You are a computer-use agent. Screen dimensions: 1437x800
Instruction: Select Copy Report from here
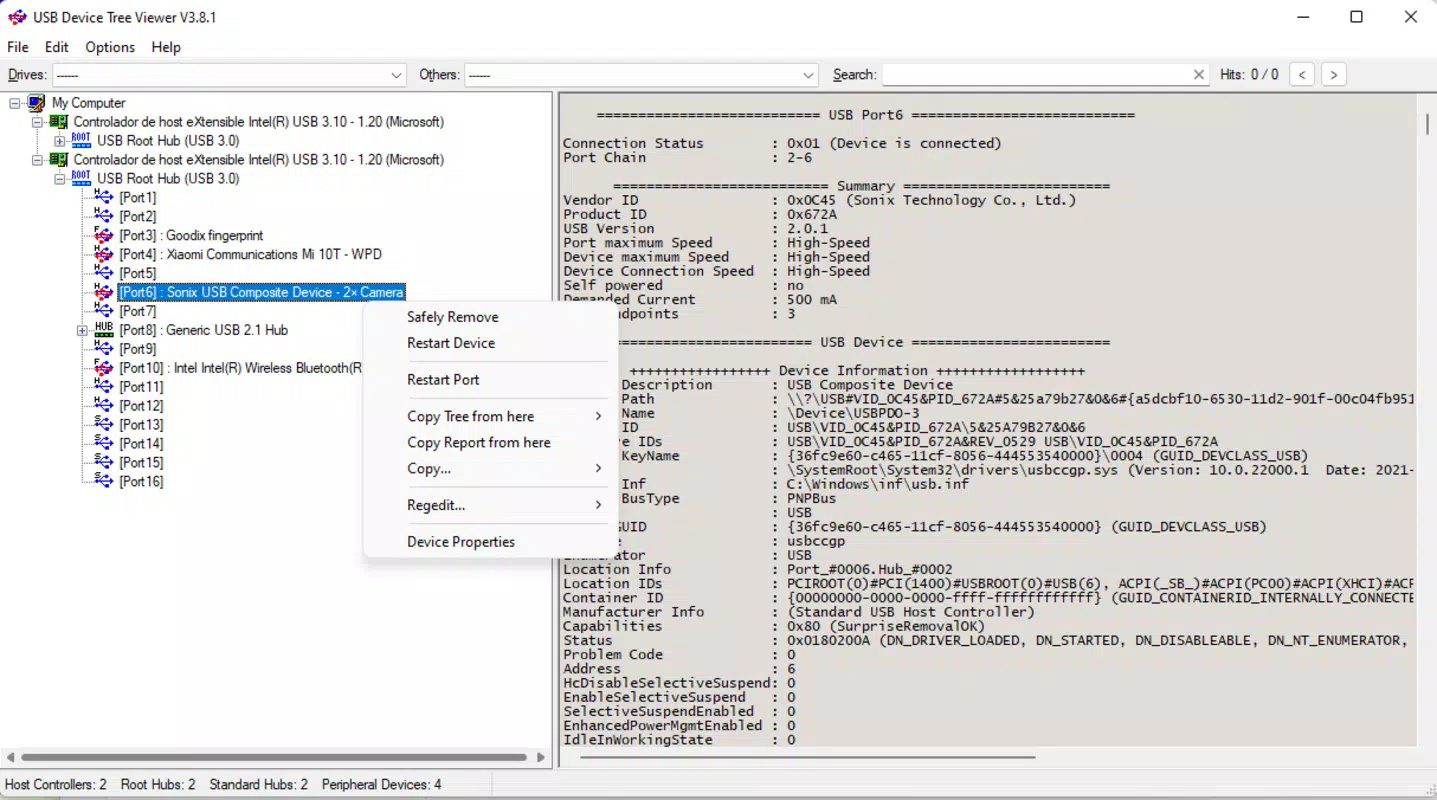(479, 442)
